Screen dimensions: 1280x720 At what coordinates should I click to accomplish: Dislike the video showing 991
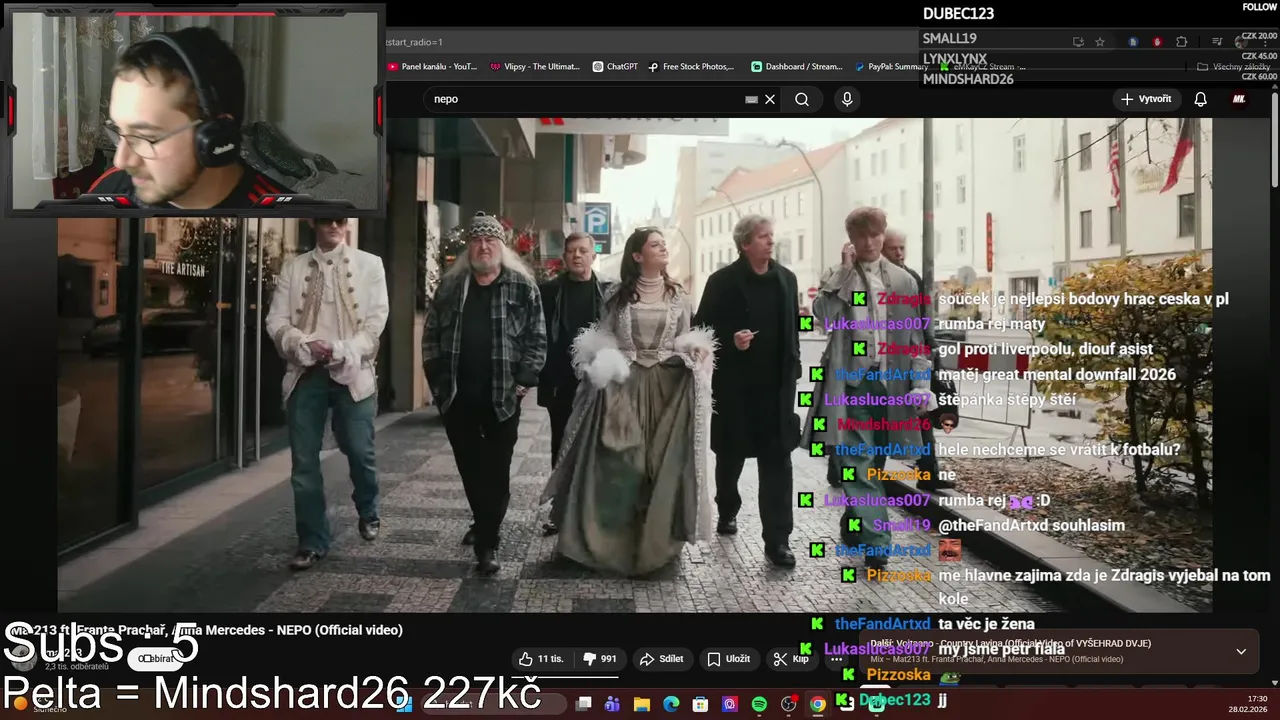pyautogui.click(x=599, y=659)
